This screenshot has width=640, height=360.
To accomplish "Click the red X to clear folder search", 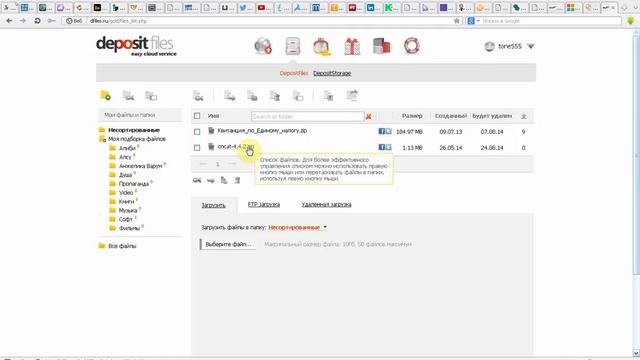I will 369,116.
